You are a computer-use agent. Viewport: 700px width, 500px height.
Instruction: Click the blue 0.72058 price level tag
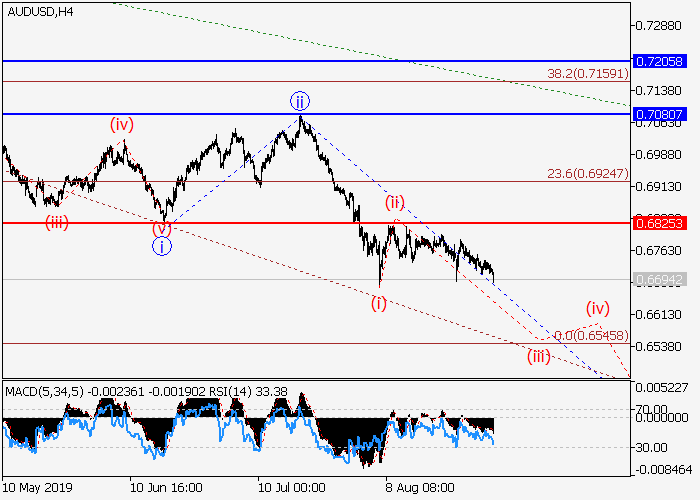pos(664,61)
